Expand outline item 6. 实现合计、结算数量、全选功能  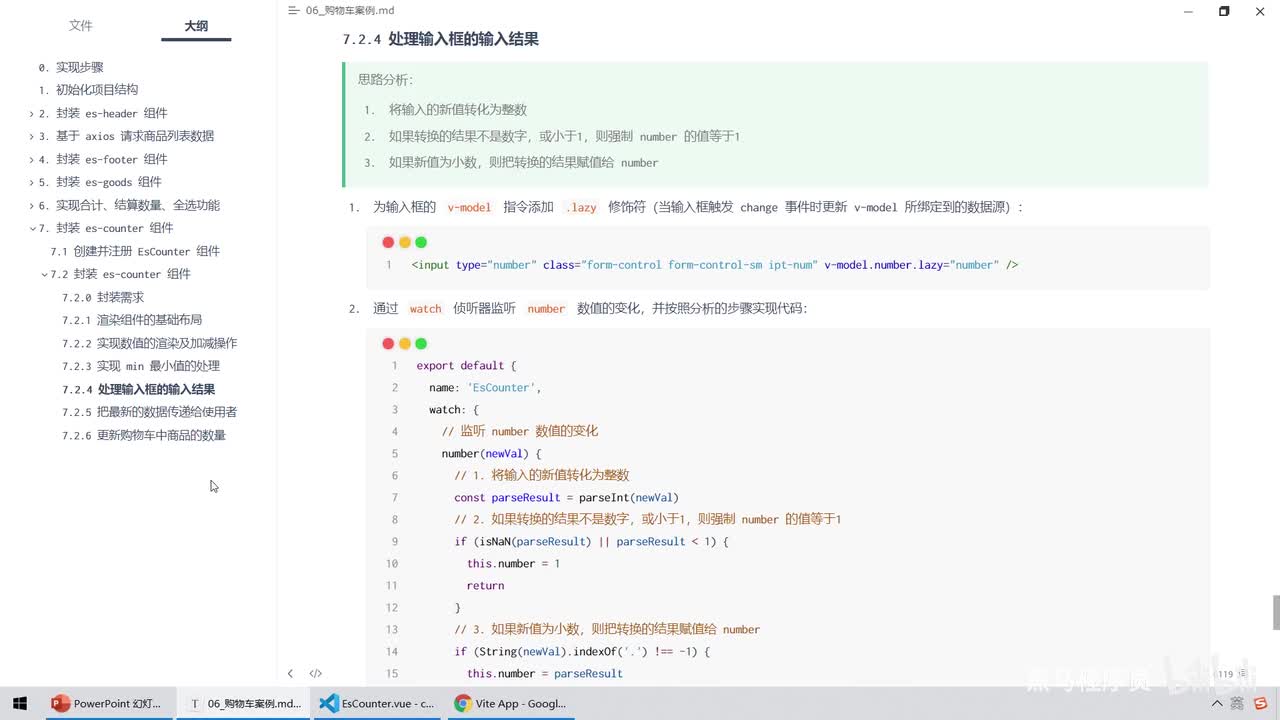coord(31,206)
